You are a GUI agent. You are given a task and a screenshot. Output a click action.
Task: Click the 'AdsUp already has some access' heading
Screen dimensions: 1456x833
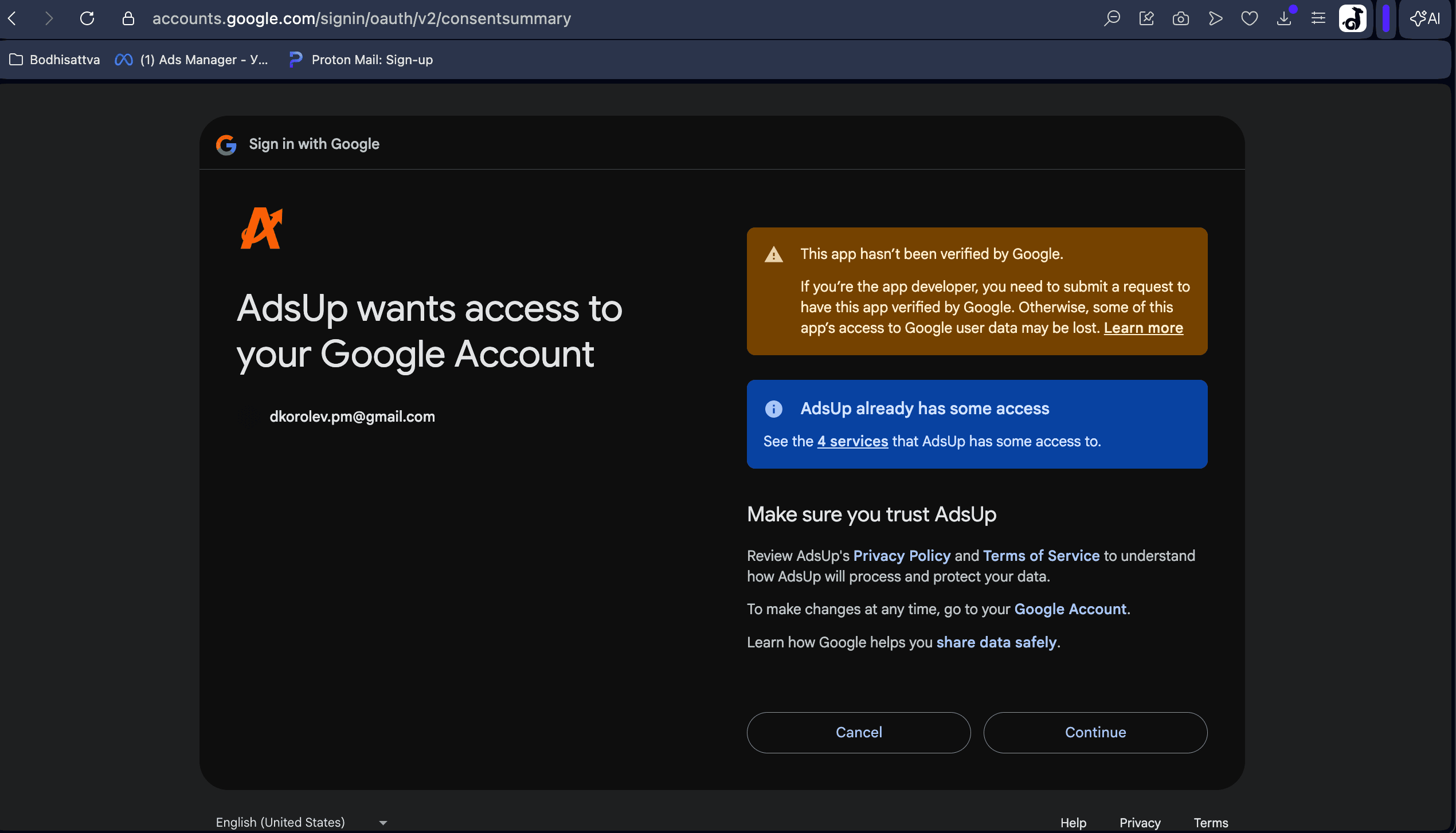(925, 408)
